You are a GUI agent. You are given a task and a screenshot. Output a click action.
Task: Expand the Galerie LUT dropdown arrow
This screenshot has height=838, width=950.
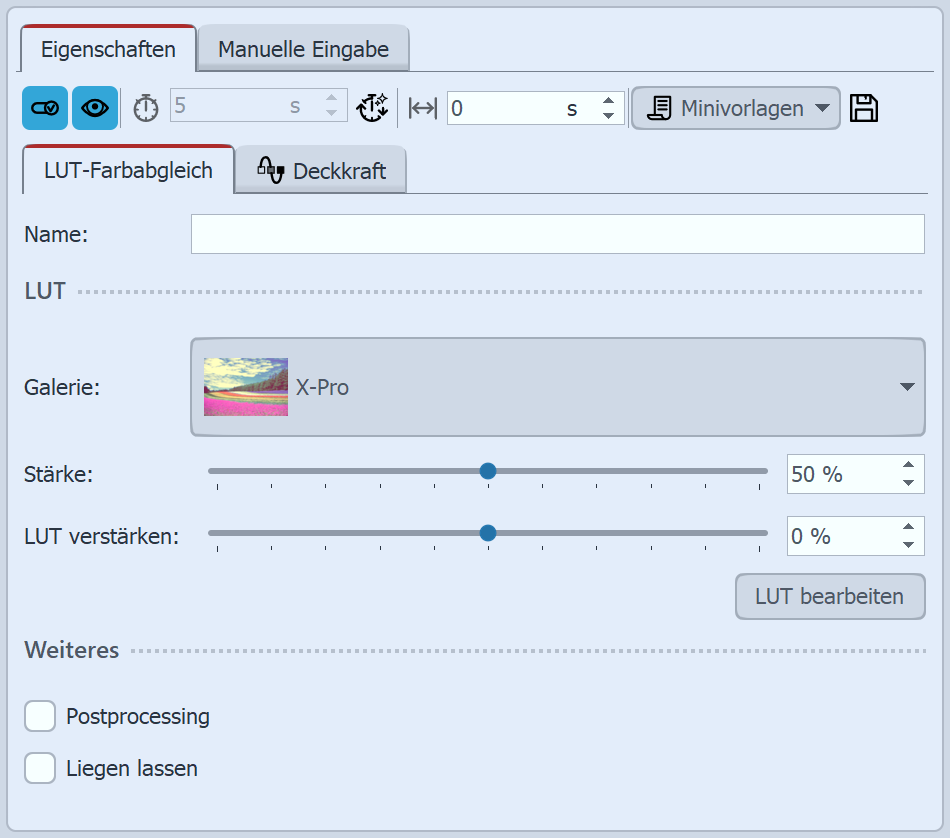point(907,387)
